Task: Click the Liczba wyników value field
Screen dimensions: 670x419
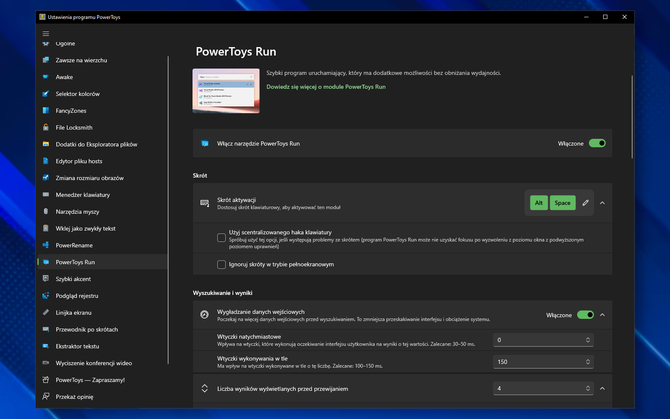Action: coord(543,388)
